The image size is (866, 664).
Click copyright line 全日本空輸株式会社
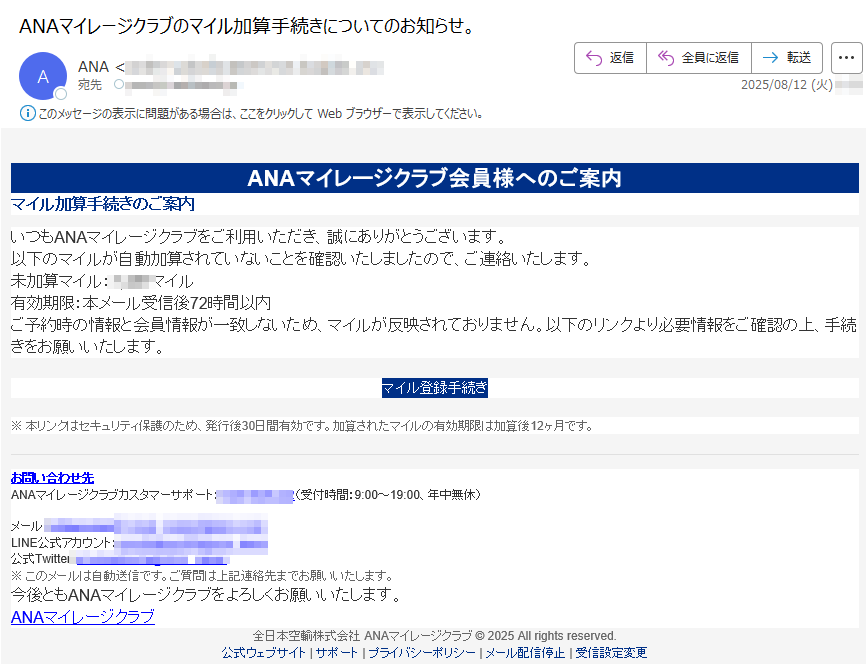435,636
